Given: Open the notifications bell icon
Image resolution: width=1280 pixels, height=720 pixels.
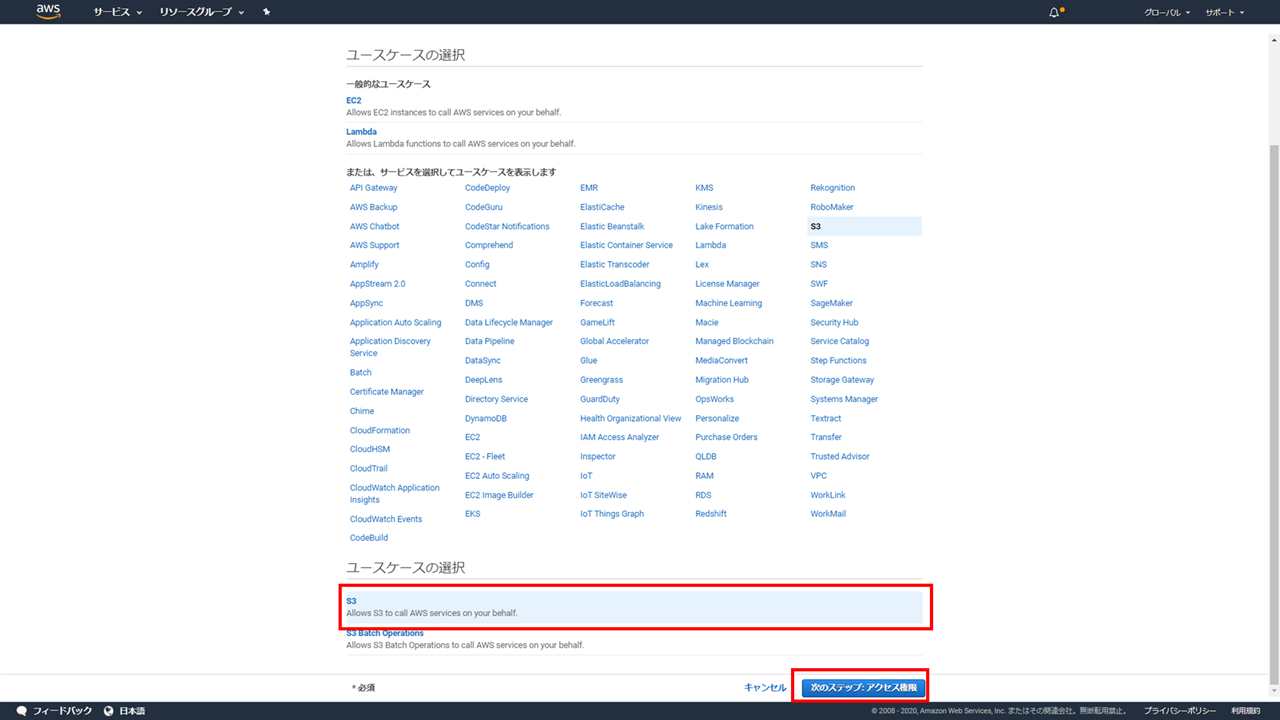Looking at the screenshot, I should point(1054,12).
